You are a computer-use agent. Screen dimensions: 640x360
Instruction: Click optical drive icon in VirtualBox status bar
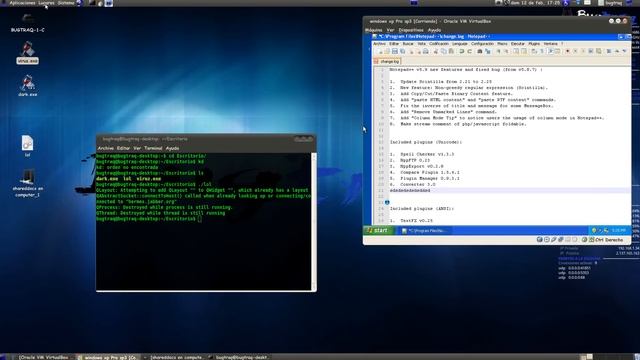547,240
